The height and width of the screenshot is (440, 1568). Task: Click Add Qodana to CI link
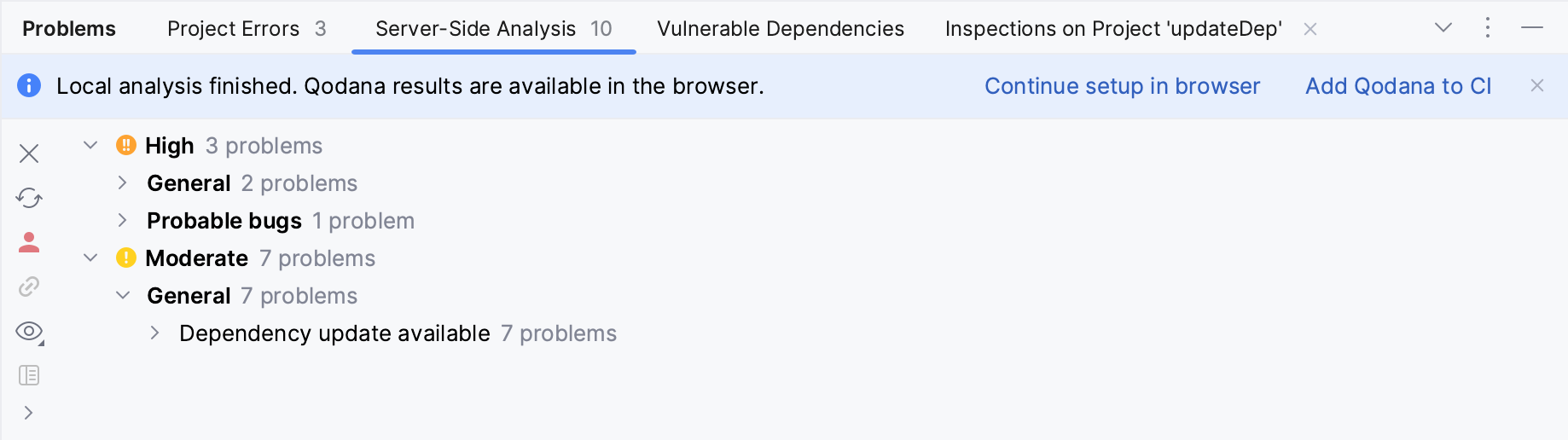1398,86
